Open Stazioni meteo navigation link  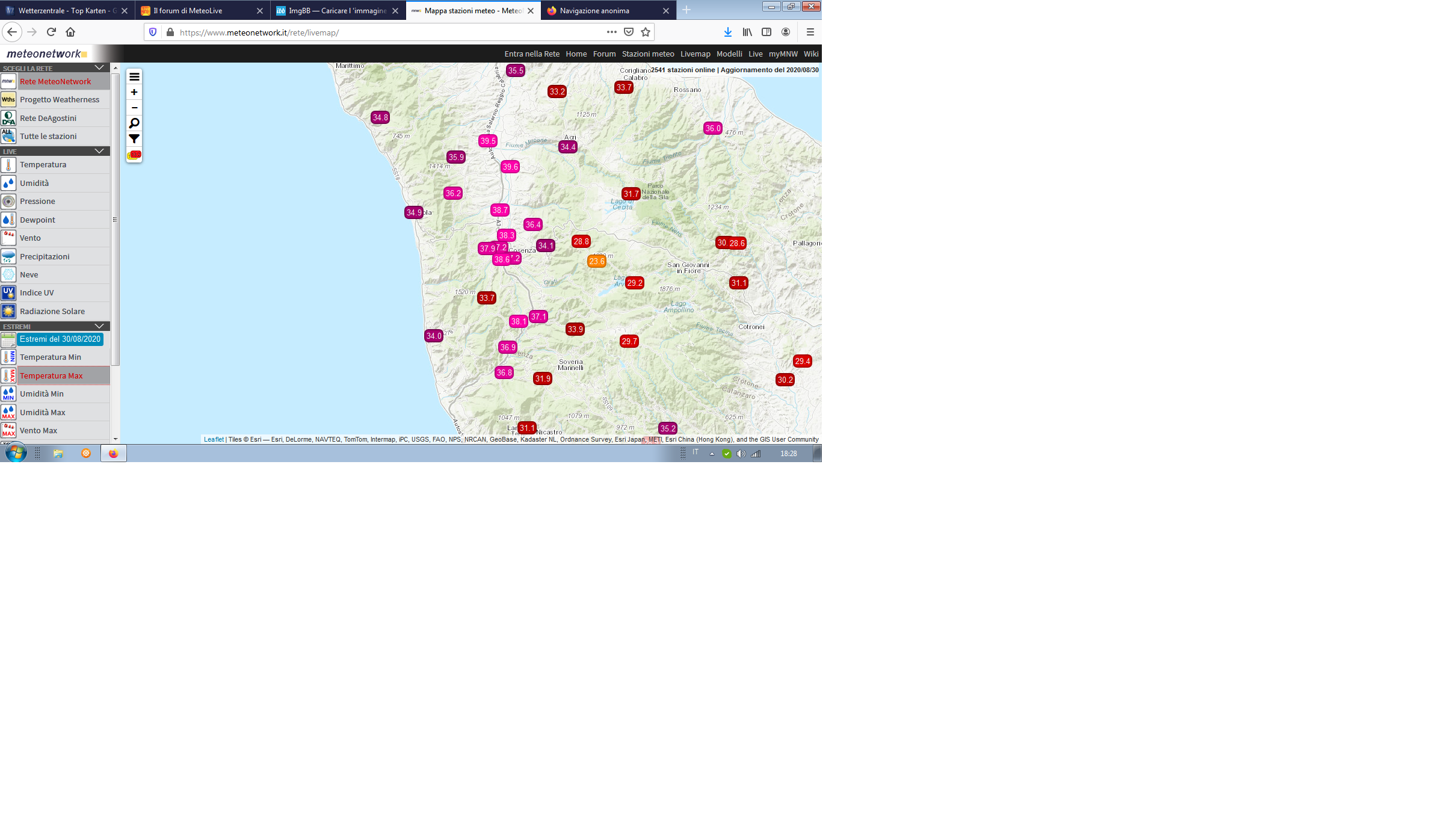point(648,54)
